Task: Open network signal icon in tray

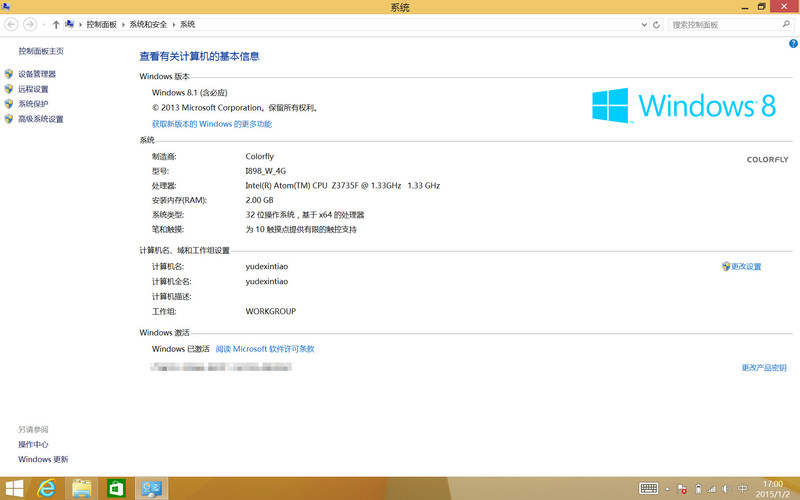Action: tap(712, 489)
